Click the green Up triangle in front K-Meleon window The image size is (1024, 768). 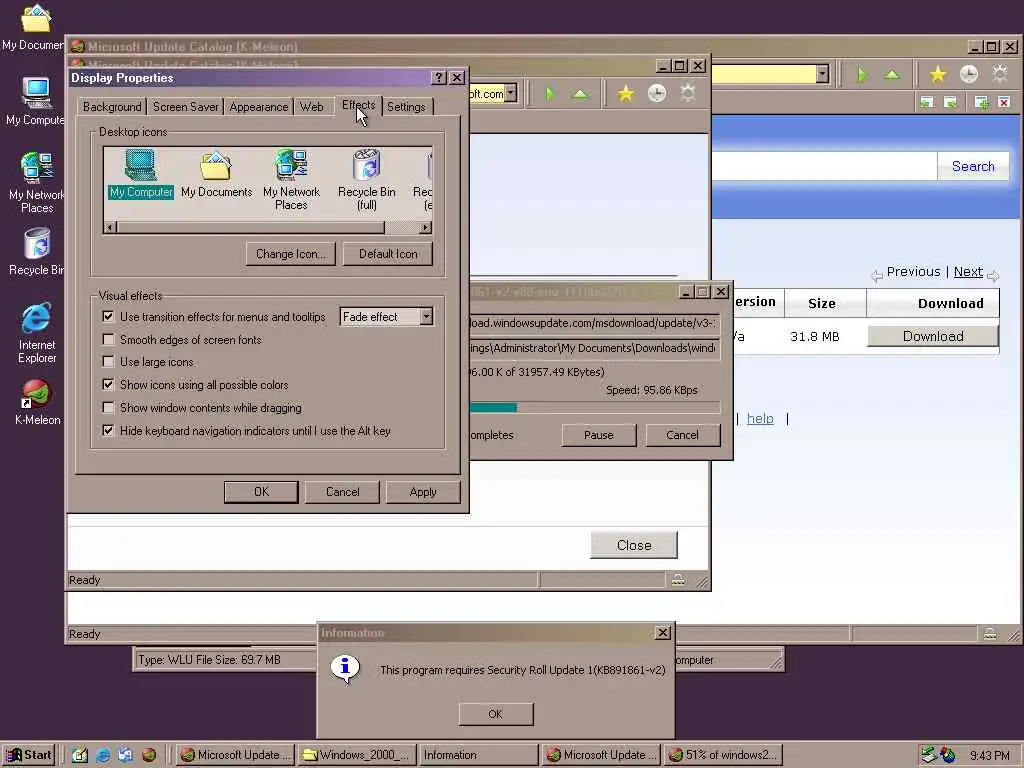point(580,94)
